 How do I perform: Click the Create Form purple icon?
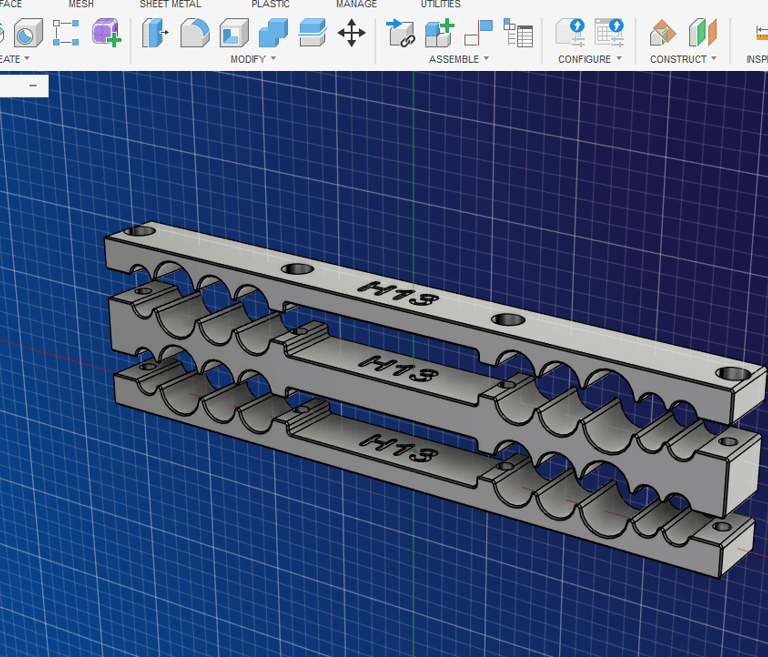pyautogui.click(x=106, y=33)
